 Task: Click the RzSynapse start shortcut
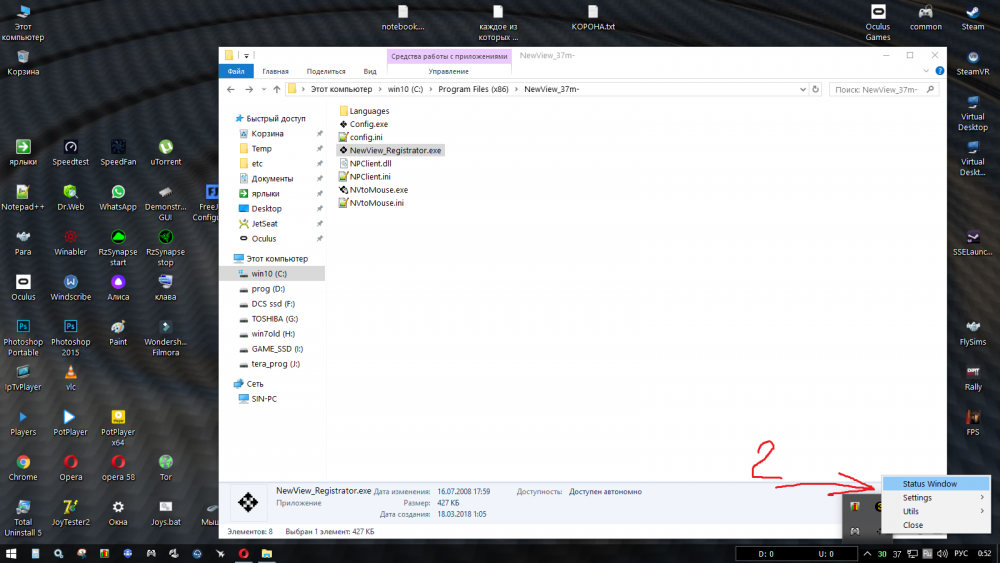point(118,247)
